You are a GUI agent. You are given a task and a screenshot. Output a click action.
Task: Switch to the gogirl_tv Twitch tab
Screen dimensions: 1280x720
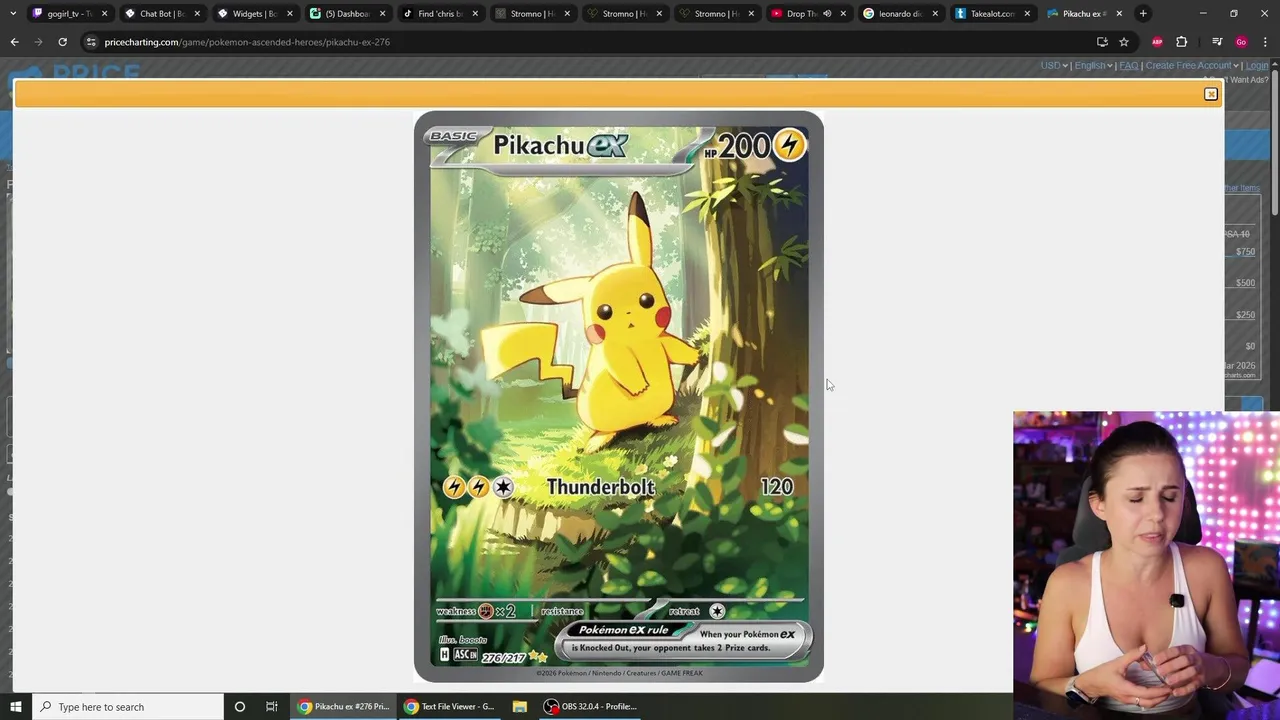point(69,14)
